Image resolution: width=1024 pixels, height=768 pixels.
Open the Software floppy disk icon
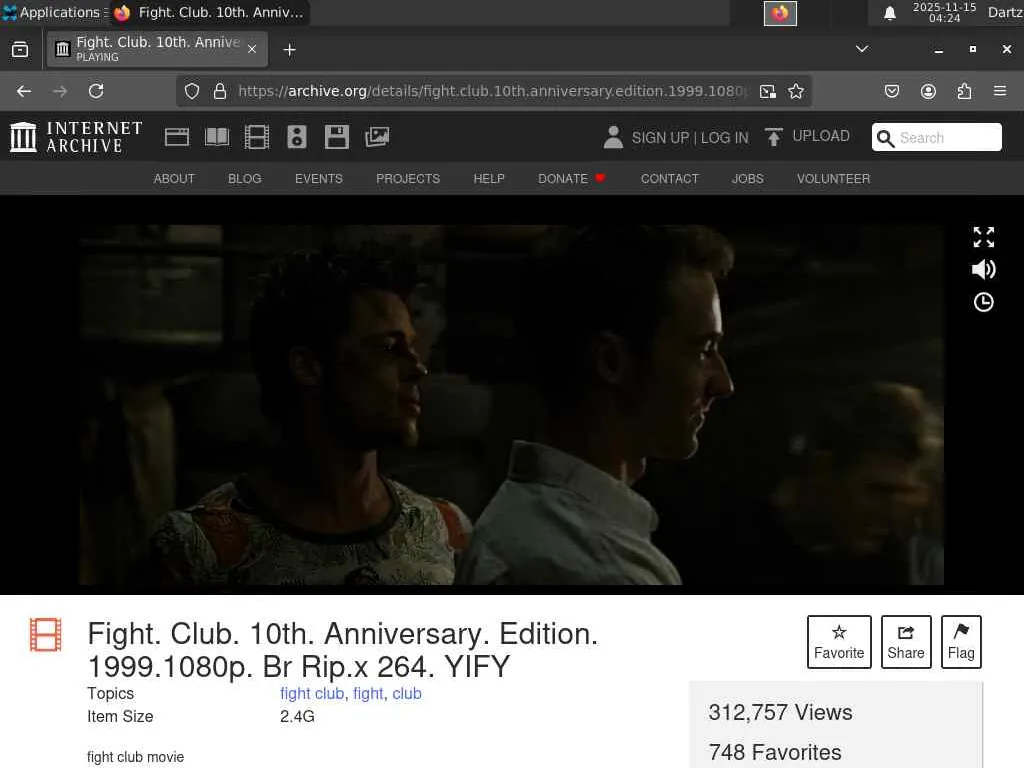(x=337, y=137)
